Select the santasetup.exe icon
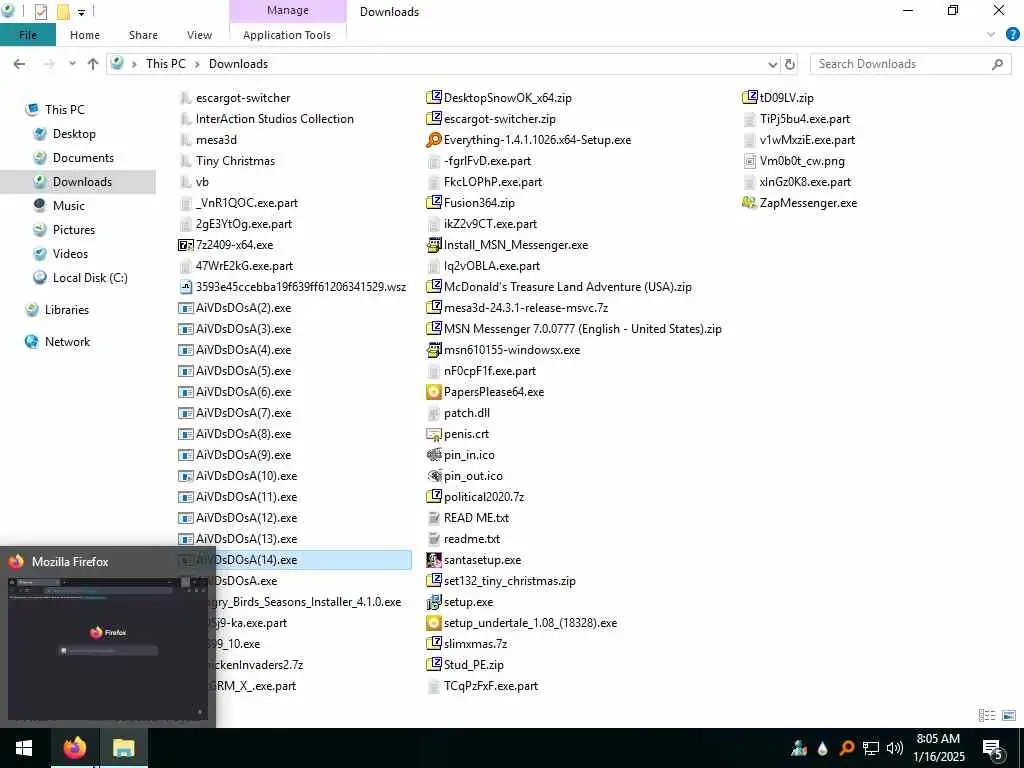1024x768 pixels. pyautogui.click(x=434, y=560)
